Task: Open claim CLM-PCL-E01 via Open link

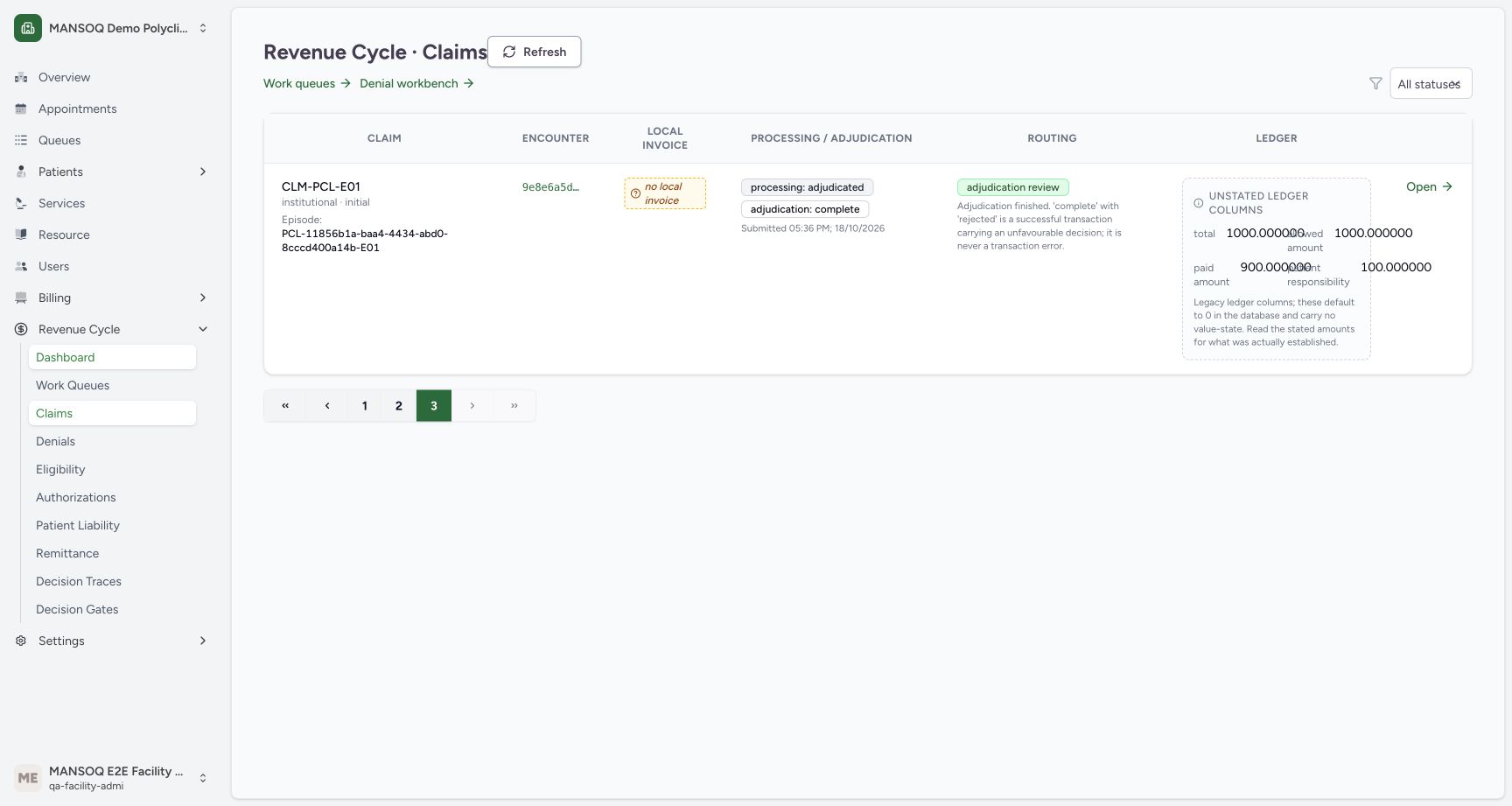Action: (1429, 186)
